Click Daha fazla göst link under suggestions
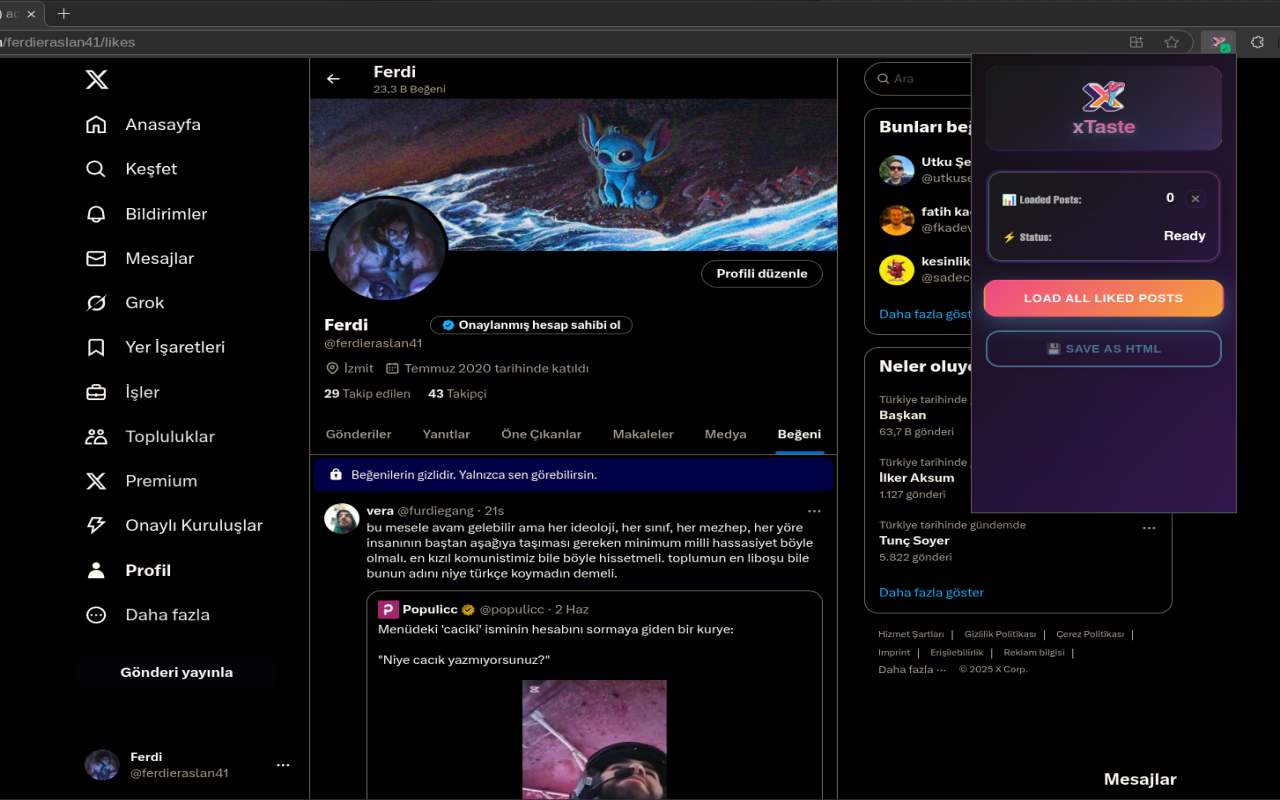 coord(925,314)
